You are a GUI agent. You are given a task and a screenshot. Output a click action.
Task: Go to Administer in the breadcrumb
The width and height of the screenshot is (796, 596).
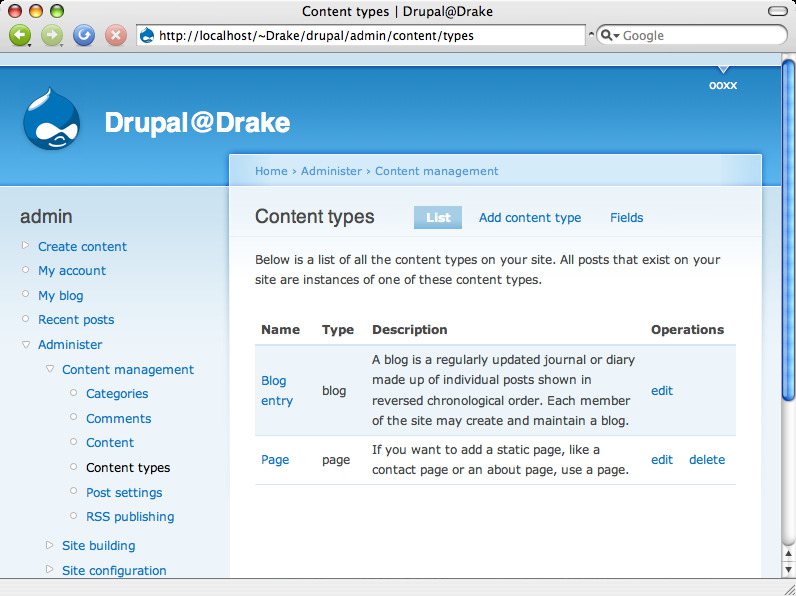coord(331,171)
